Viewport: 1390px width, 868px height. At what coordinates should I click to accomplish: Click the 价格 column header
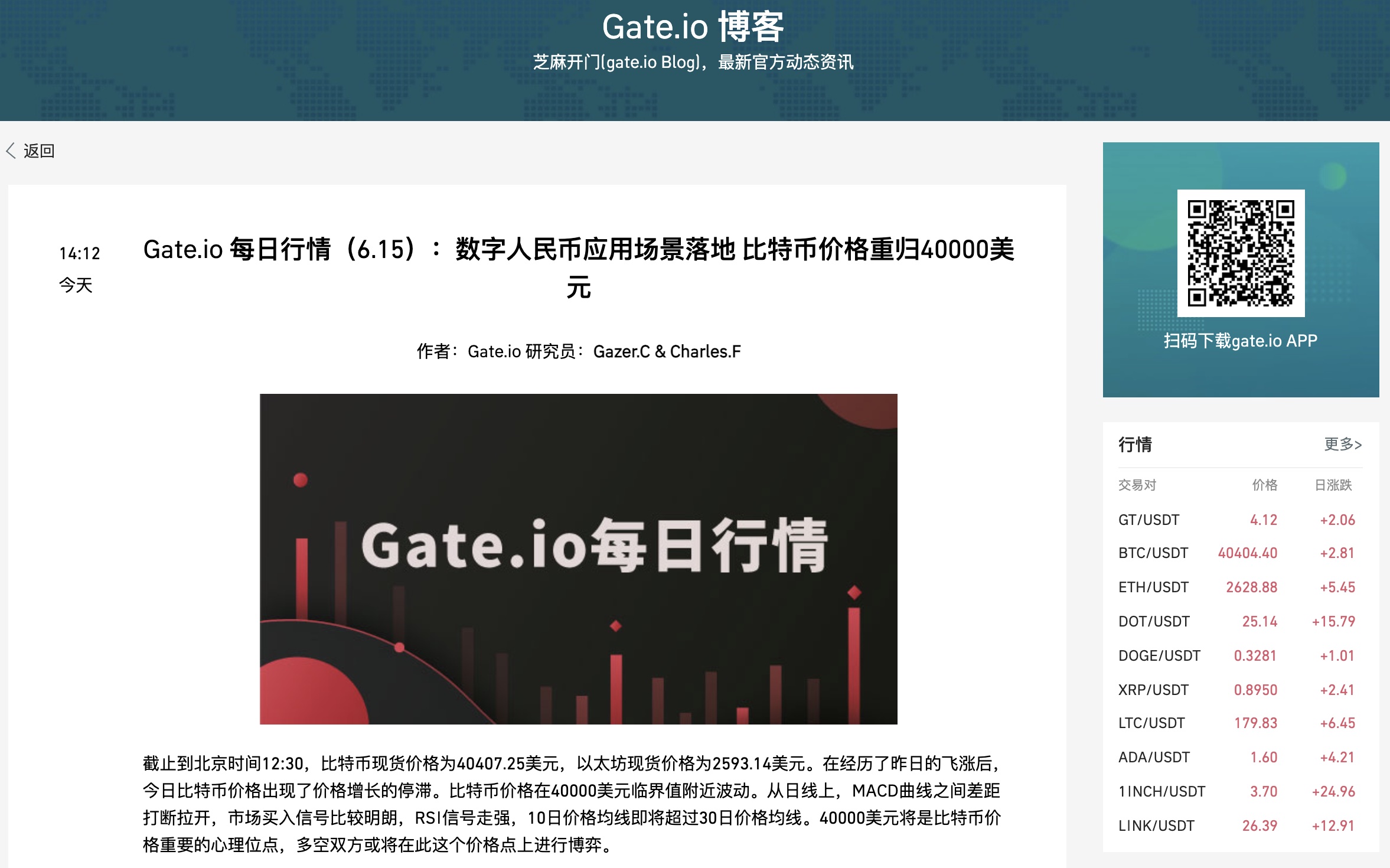1265,485
